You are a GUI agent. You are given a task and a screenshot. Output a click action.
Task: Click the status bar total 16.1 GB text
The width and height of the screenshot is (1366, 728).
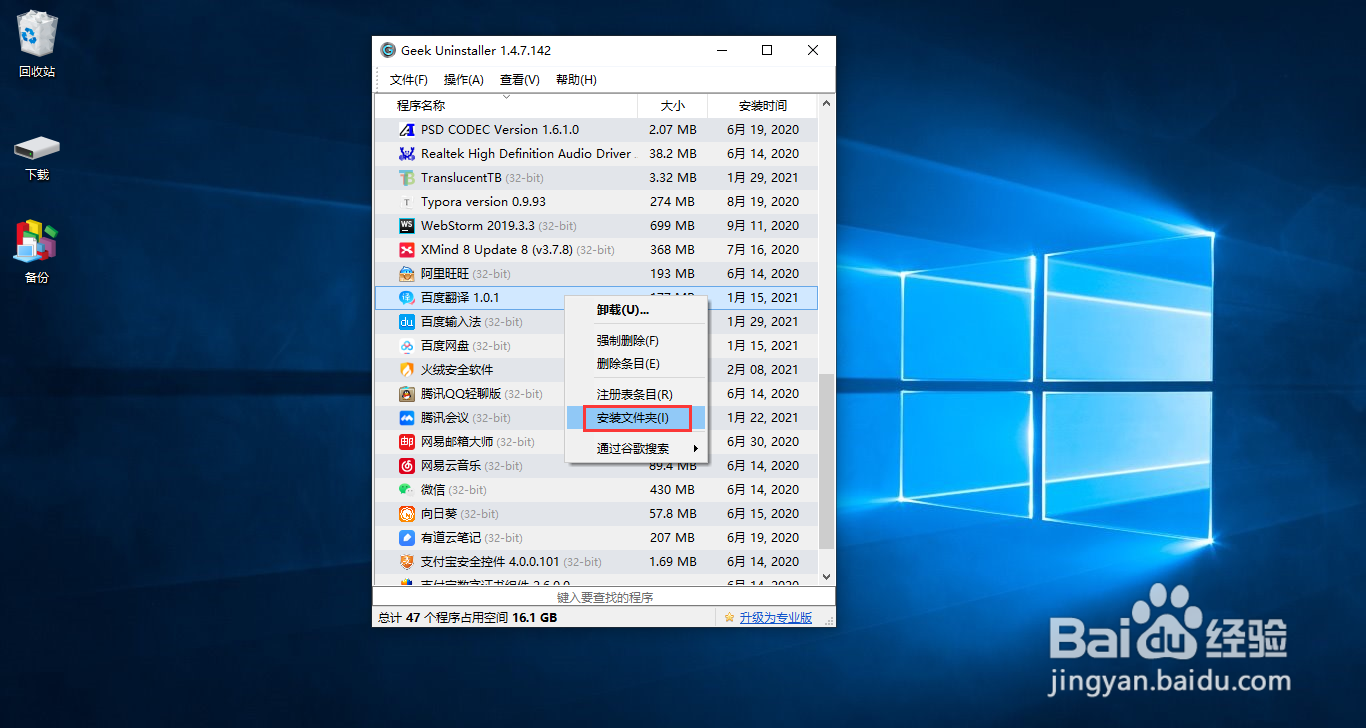535,618
